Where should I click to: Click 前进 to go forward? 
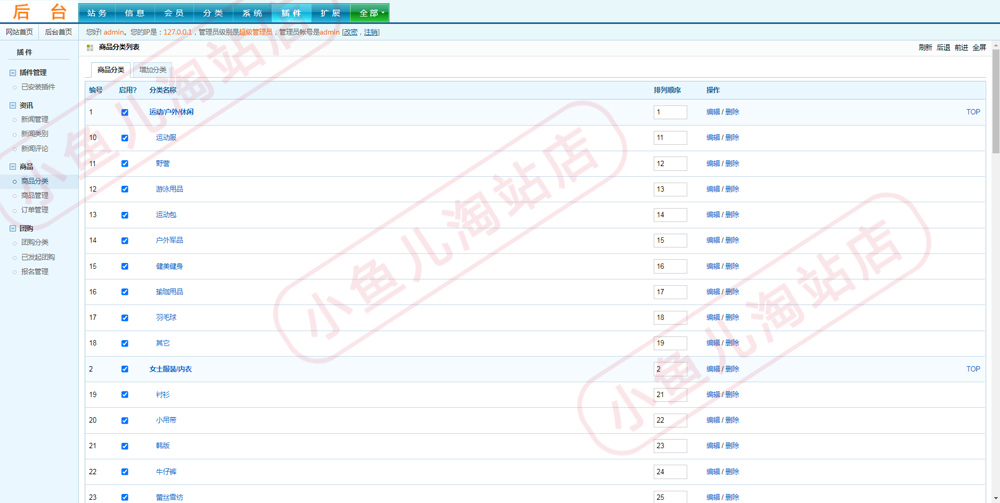click(x=961, y=48)
